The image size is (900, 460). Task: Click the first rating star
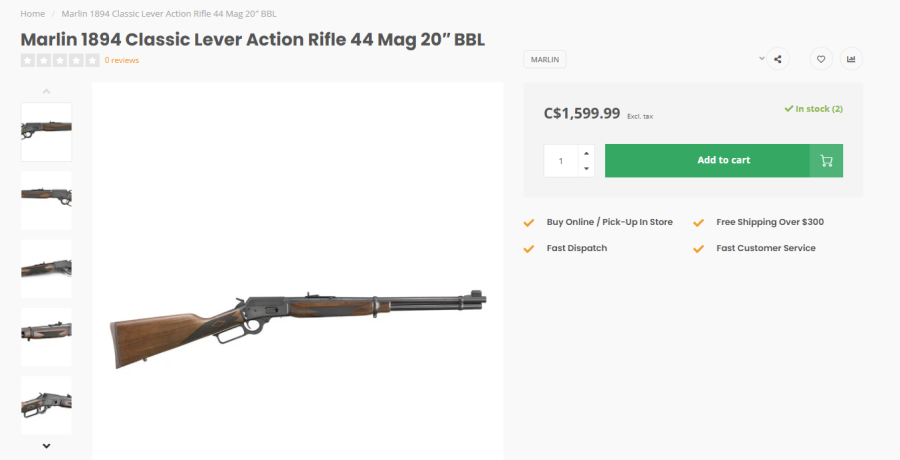27,60
